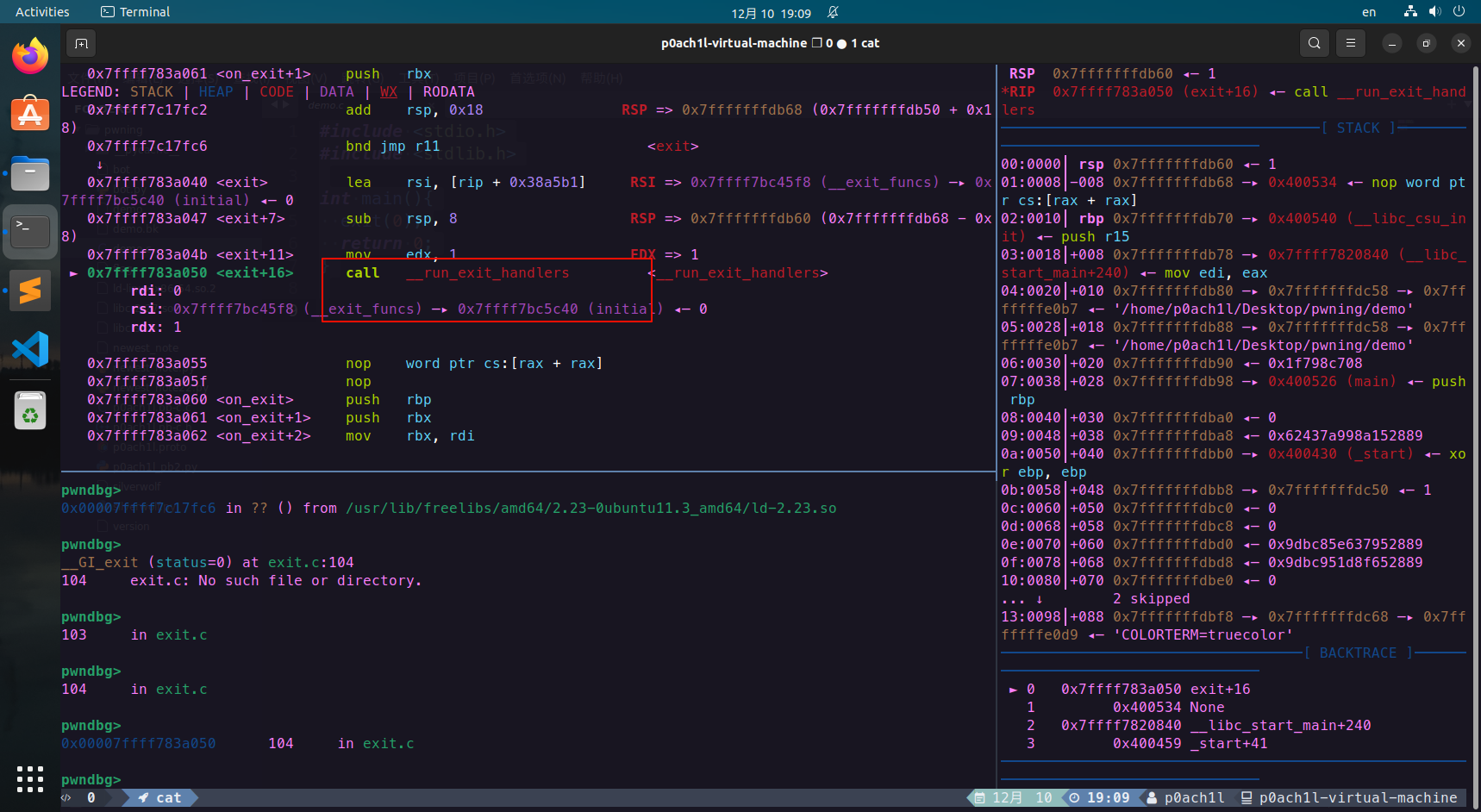The height and width of the screenshot is (812, 1481).
Task: Click stack entry 09:0048 value 0x62437a998a152889
Action: [1345, 436]
